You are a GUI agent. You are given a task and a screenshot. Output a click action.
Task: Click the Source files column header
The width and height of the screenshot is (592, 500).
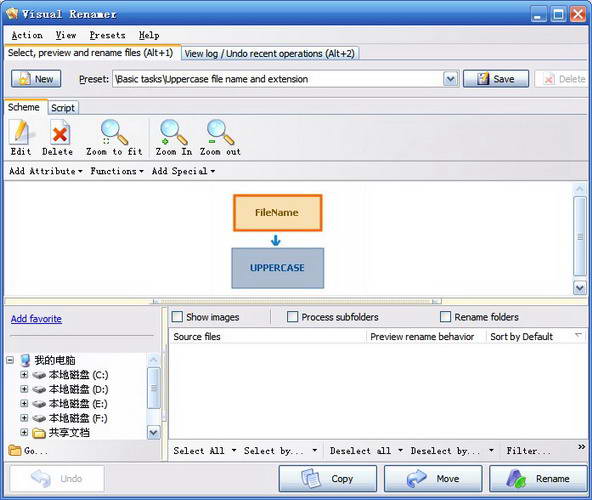click(267, 336)
